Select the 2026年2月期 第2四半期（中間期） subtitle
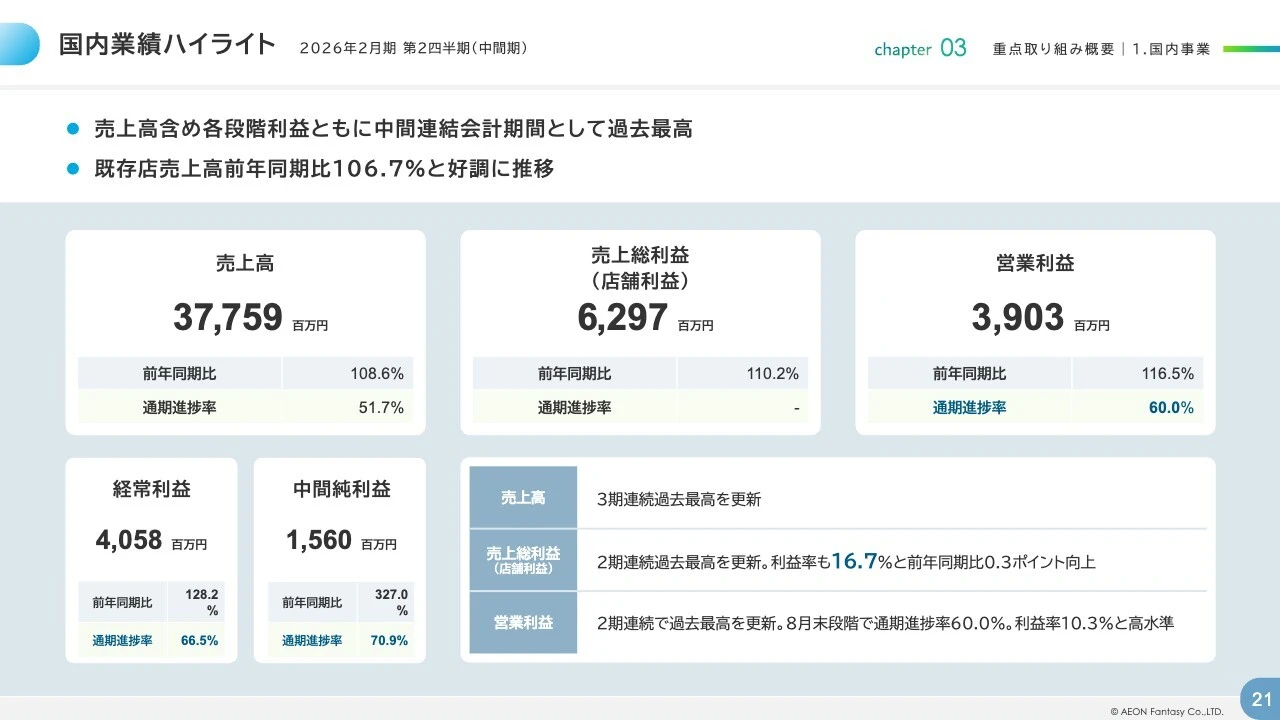The height and width of the screenshot is (720, 1280). 414,47
